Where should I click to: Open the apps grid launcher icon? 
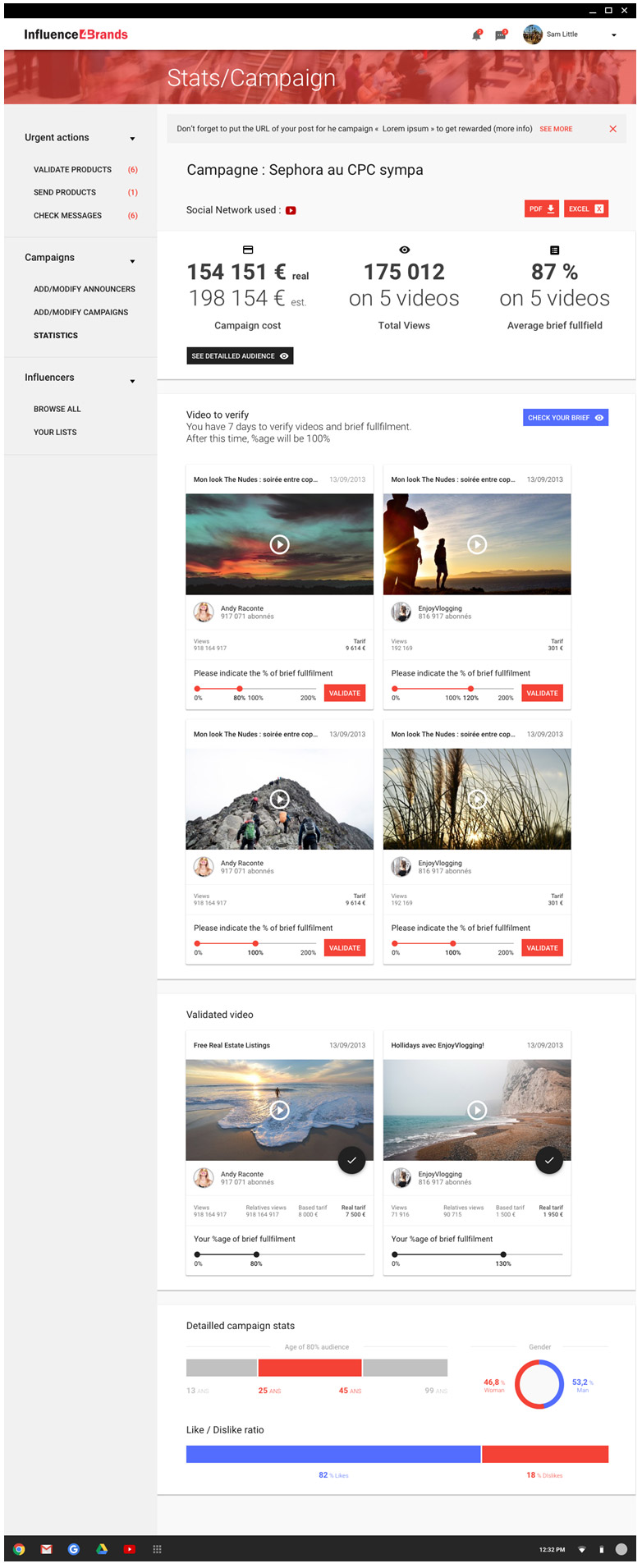pyautogui.click(x=157, y=1549)
